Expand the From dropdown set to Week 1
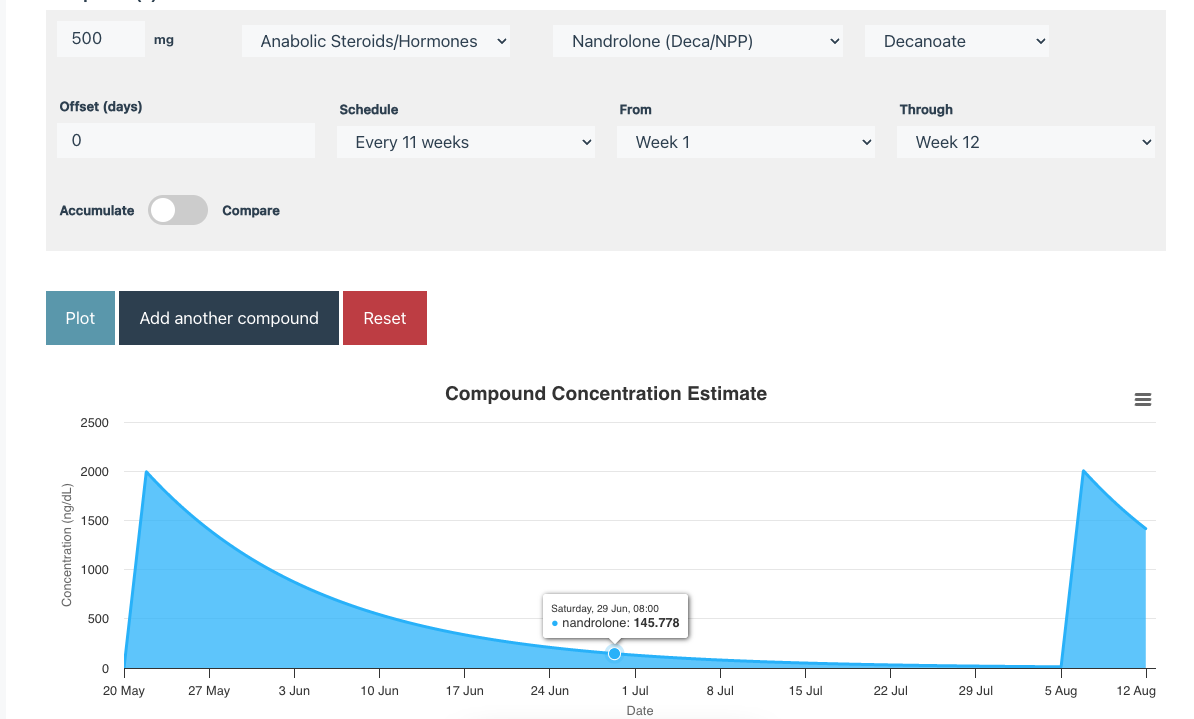Screen dimensions: 1194x719 point(746,142)
